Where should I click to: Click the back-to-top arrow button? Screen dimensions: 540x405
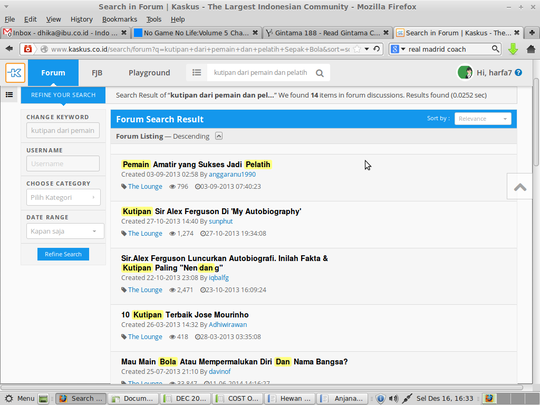[x=520, y=187]
